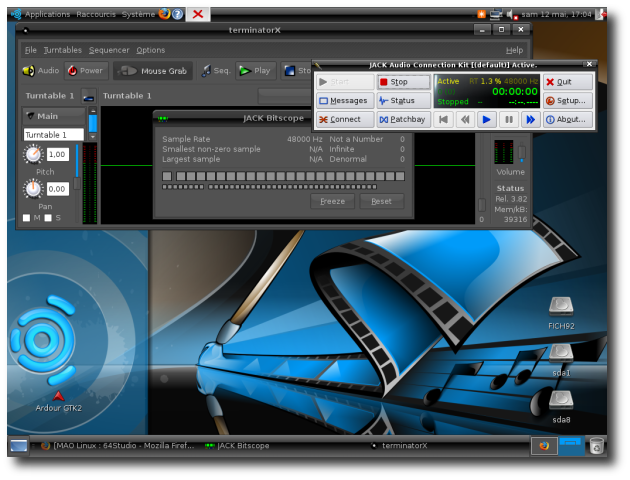This screenshot has height=480, width=630.
Task: Click the volume speaker icon in system tray
Action: (x=511, y=15)
